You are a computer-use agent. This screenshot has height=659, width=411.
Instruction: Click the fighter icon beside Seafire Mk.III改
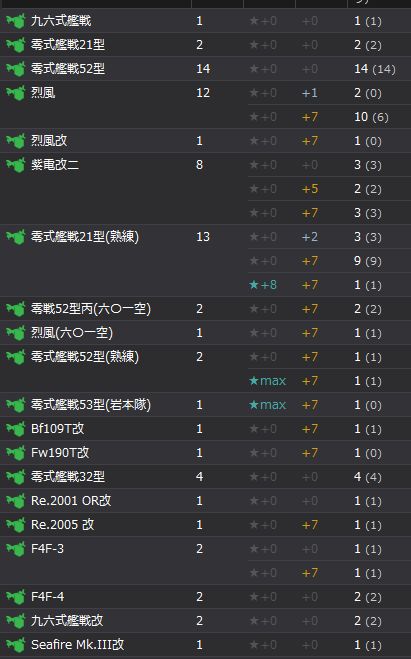tap(16, 645)
